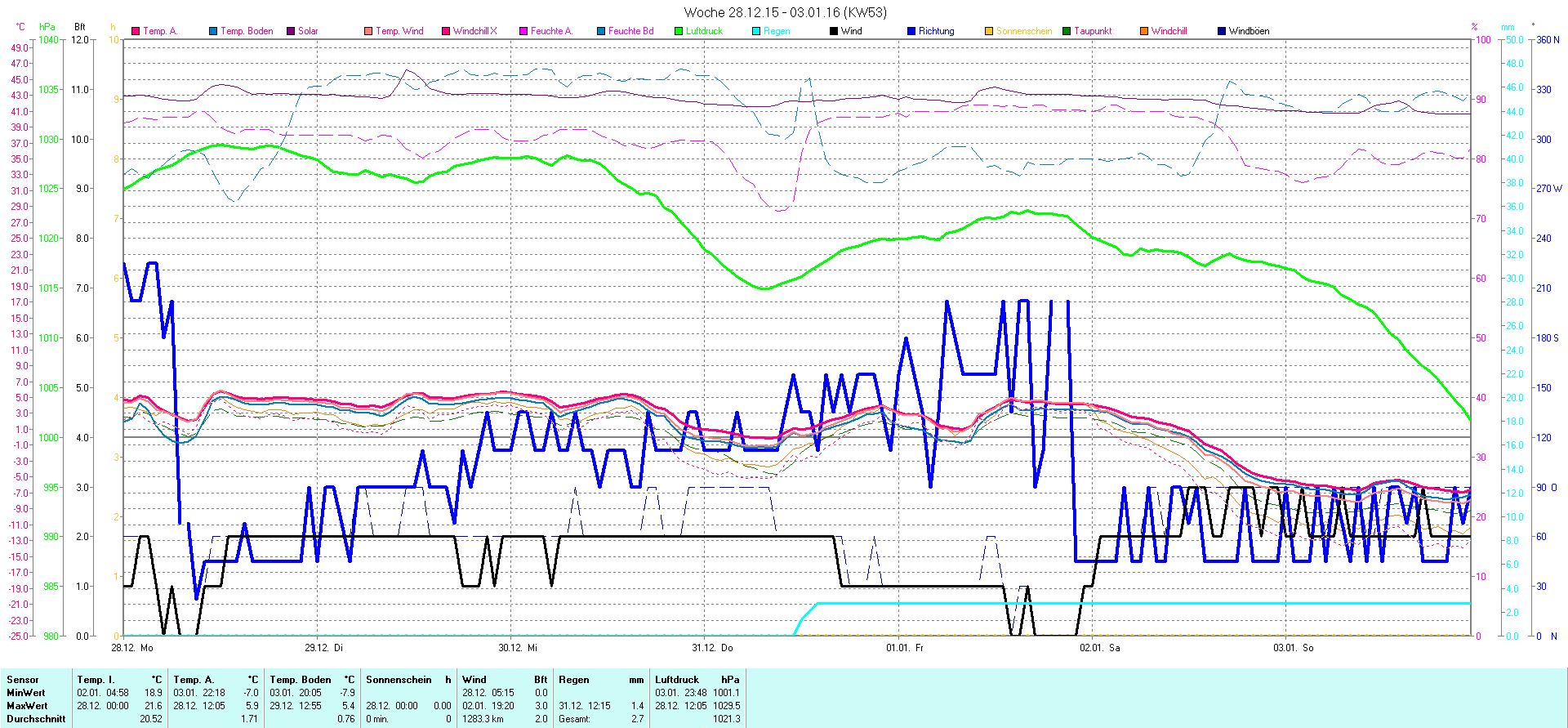Click the Luftdruck hPa column header
1568x728 pixels.
click(x=677, y=680)
